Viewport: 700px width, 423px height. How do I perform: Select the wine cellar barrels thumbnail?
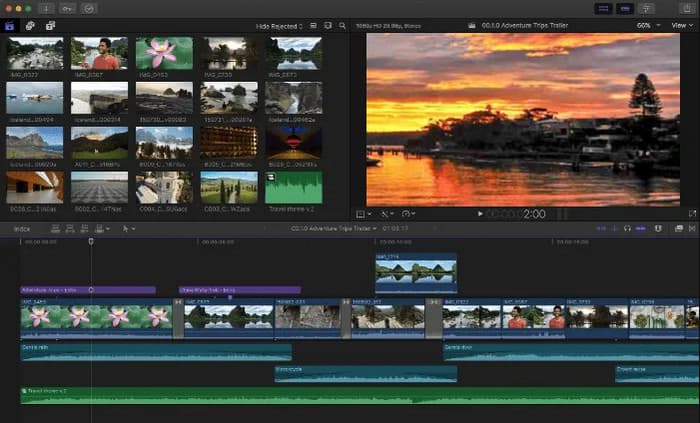click(x=229, y=143)
